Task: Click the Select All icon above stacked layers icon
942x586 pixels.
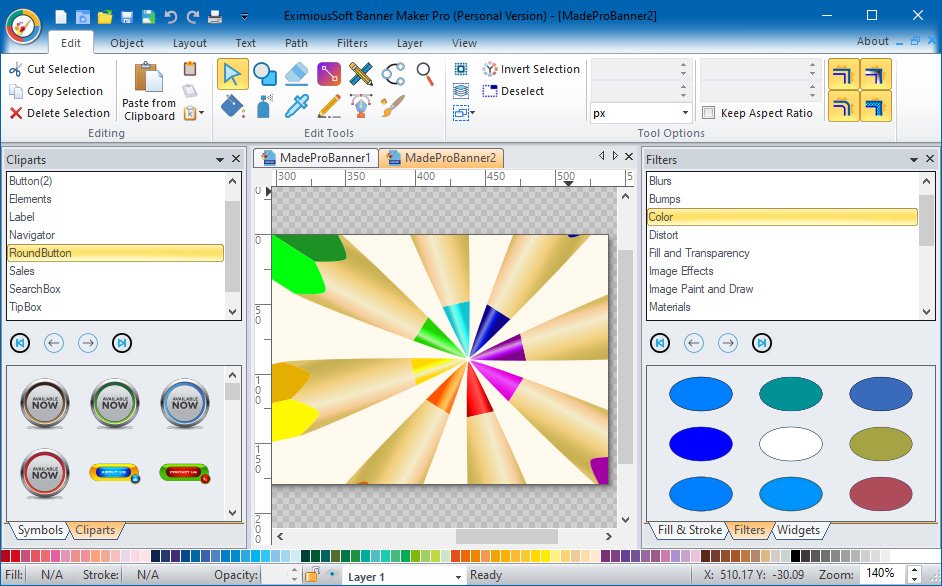Action: tap(461, 69)
